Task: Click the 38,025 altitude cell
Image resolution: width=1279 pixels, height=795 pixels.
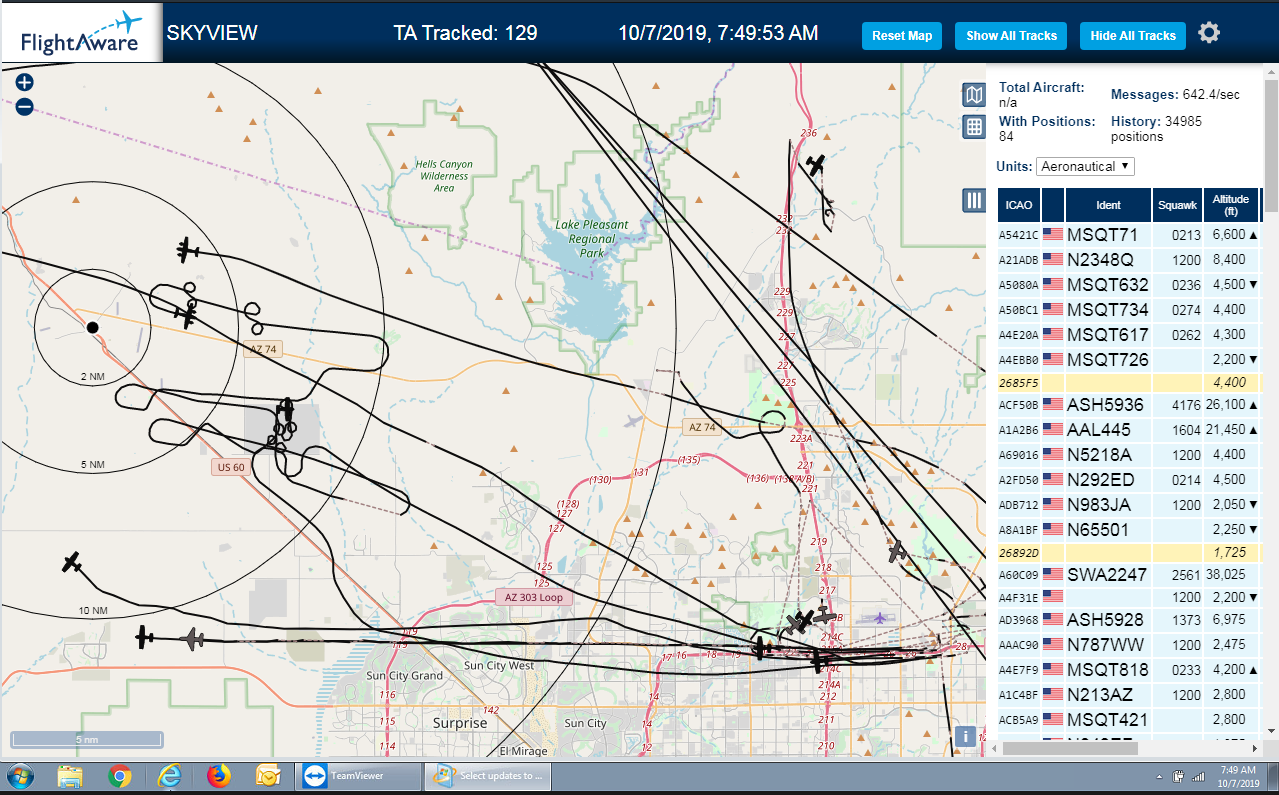Action: click(1231, 575)
